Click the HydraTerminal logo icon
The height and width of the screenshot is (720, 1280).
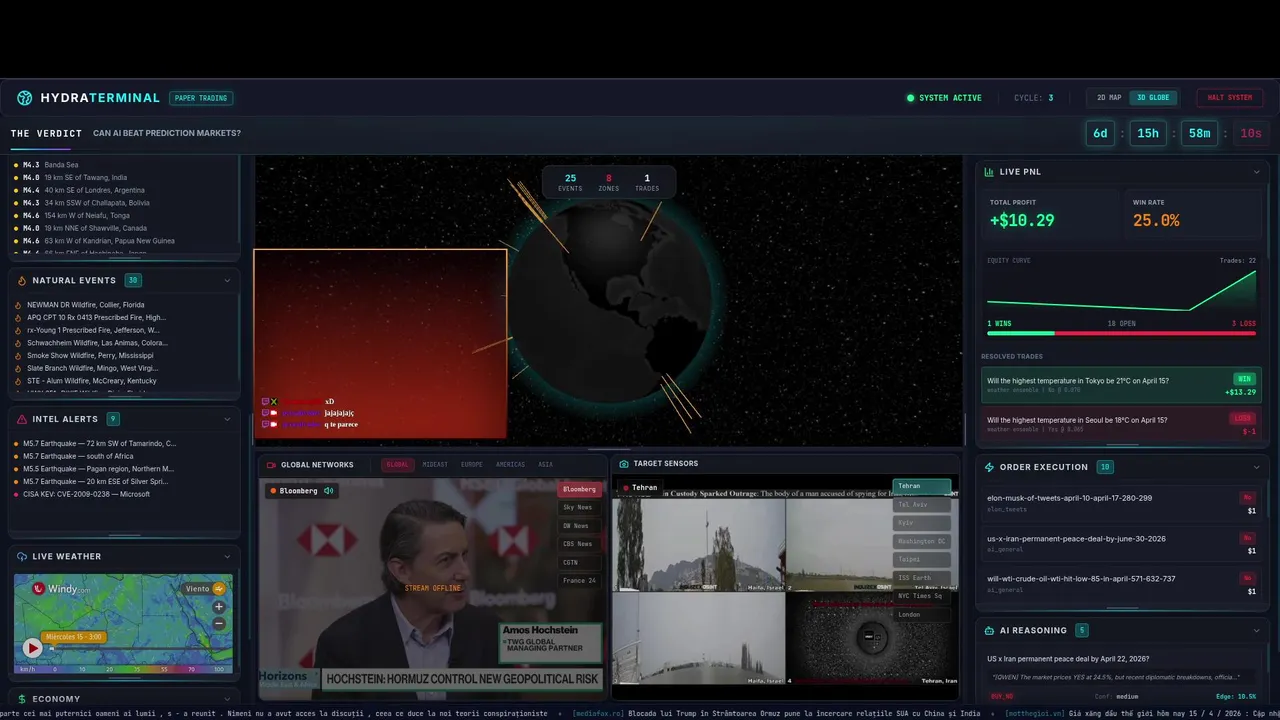pos(25,98)
